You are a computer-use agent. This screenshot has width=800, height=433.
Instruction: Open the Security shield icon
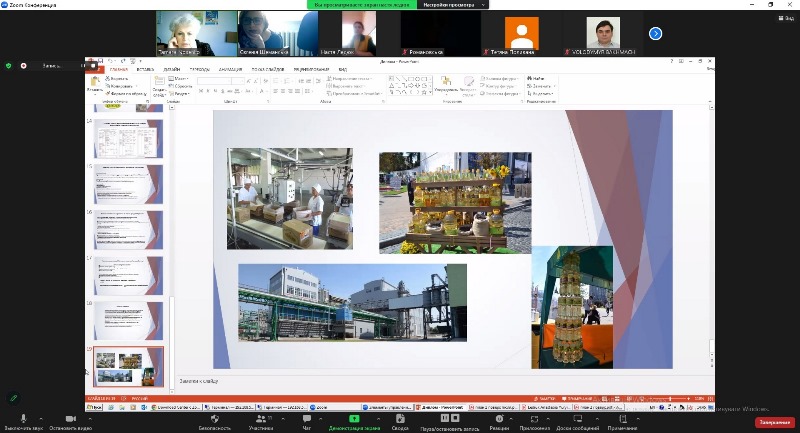214,417
